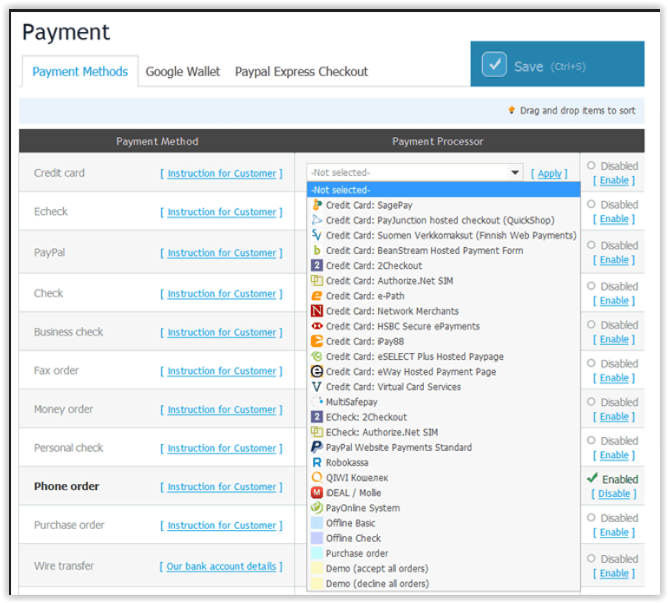The width and height of the screenshot is (668, 603).
Task: Click the PayJunction hosted checkout icon
Action: [317, 220]
